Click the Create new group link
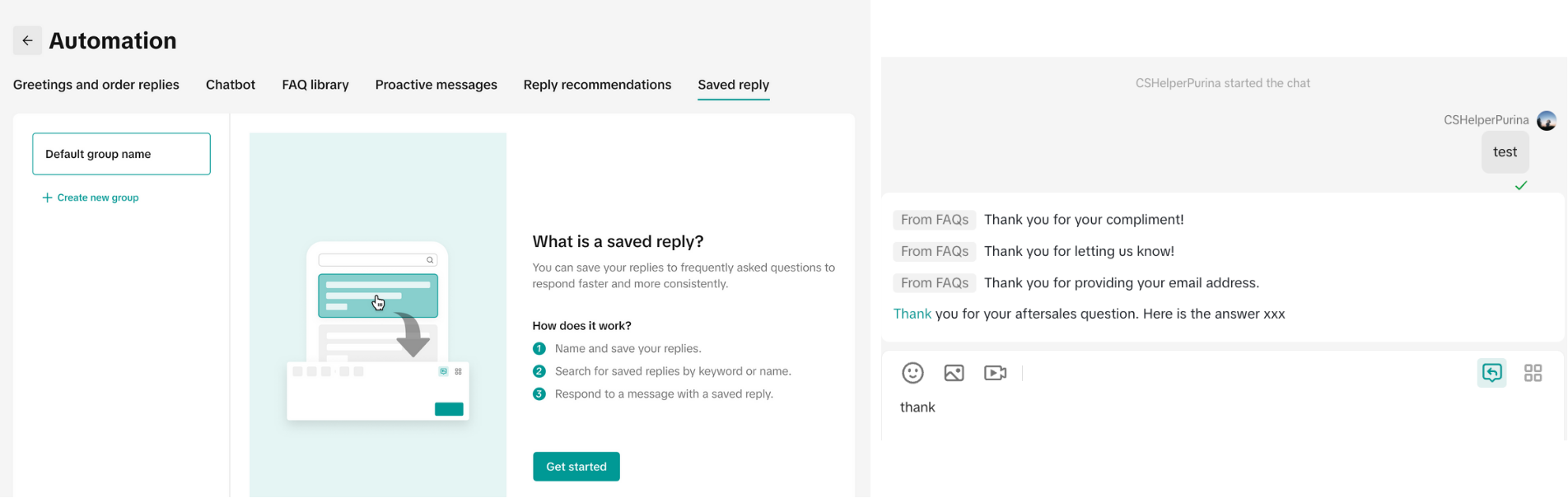1568x498 pixels. [x=97, y=198]
